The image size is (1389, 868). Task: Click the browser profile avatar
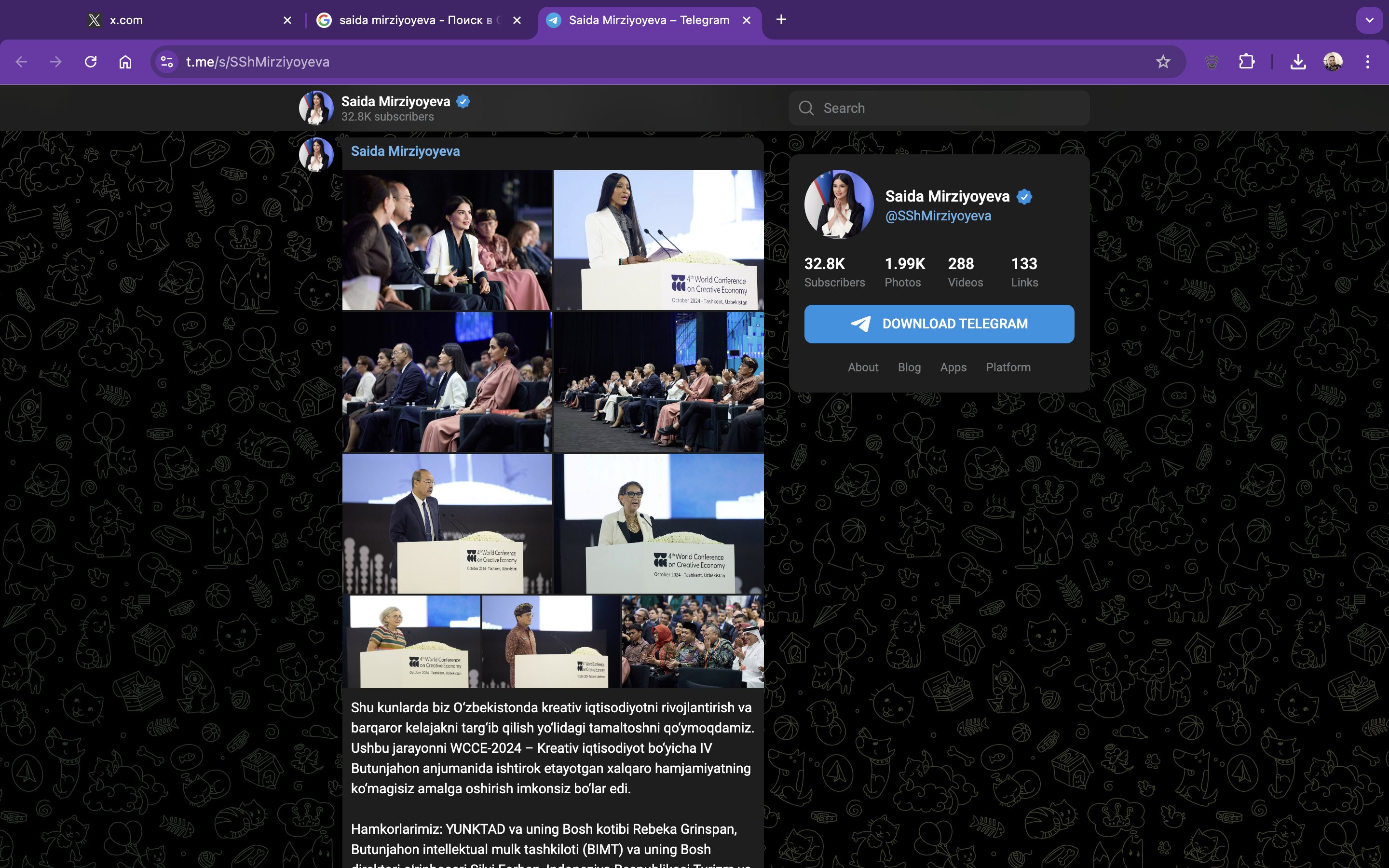coord(1332,62)
